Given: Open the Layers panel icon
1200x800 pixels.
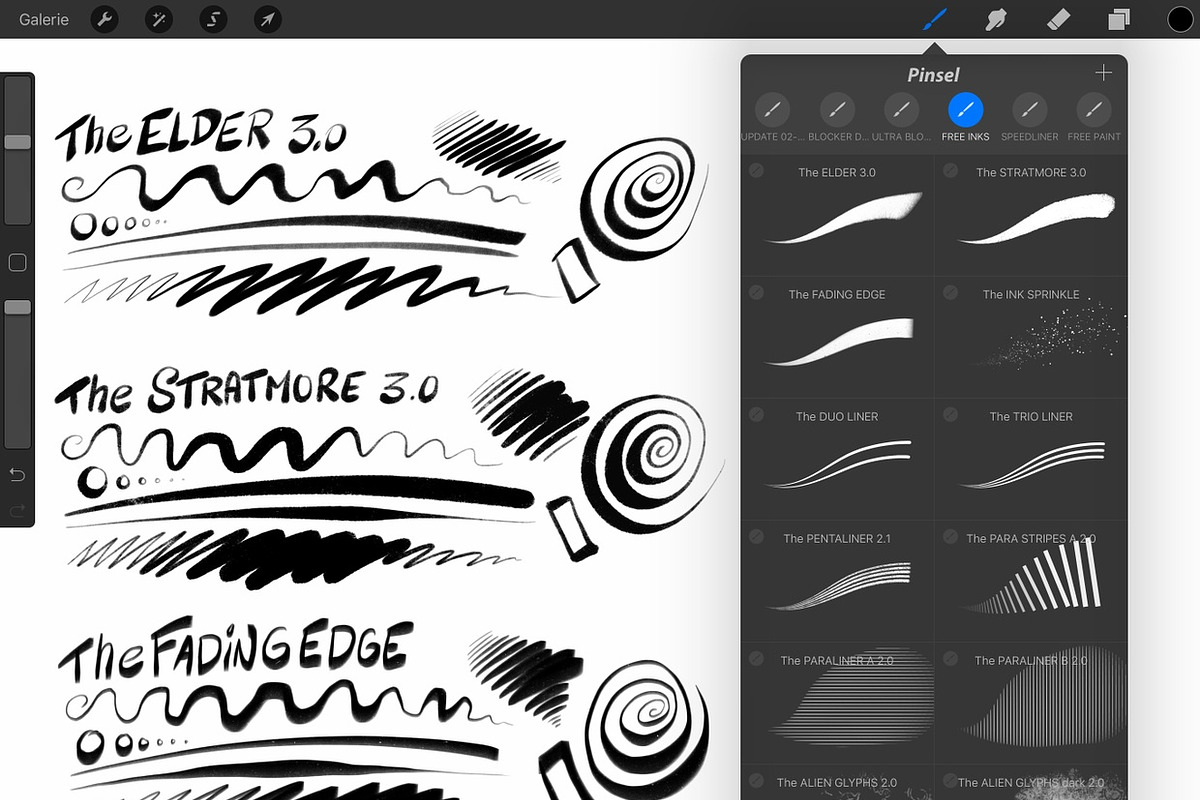Looking at the screenshot, I should [x=1119, y=19].
